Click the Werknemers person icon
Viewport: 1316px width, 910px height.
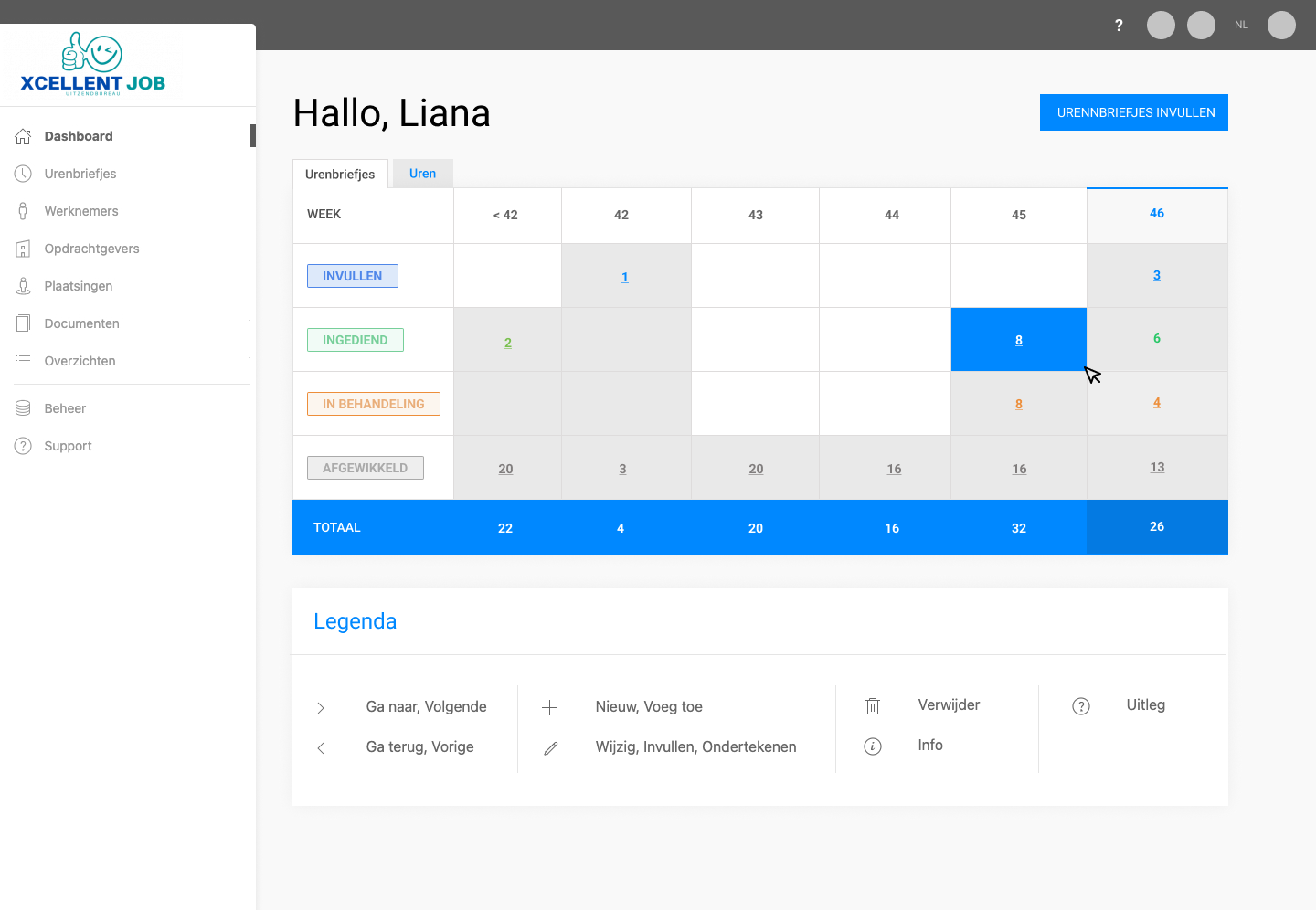click(24, 211)
